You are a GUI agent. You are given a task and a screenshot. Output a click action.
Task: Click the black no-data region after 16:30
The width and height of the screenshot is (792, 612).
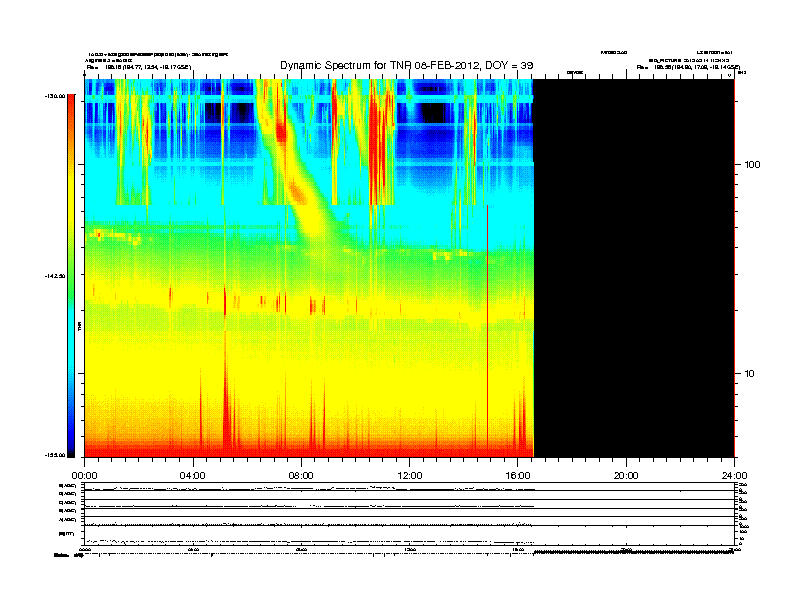pyautogui.click(x=634, y=268)
